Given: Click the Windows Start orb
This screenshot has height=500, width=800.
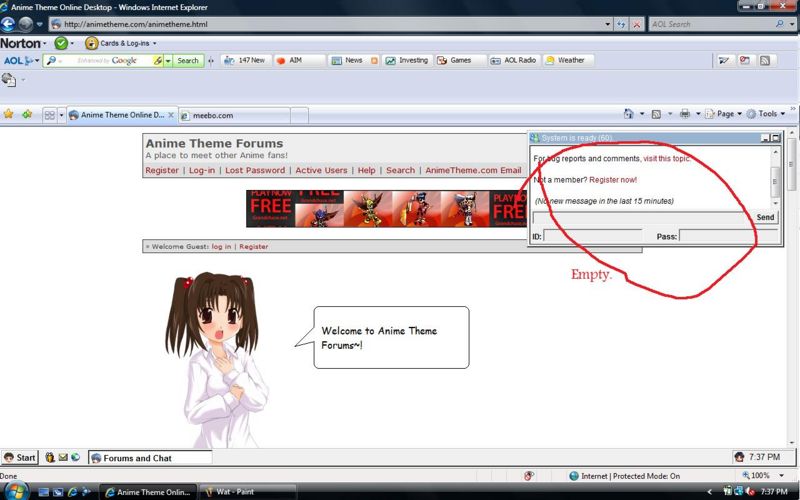Looking at the screenshot, I should pyautogui.click(x=15, y=491).
